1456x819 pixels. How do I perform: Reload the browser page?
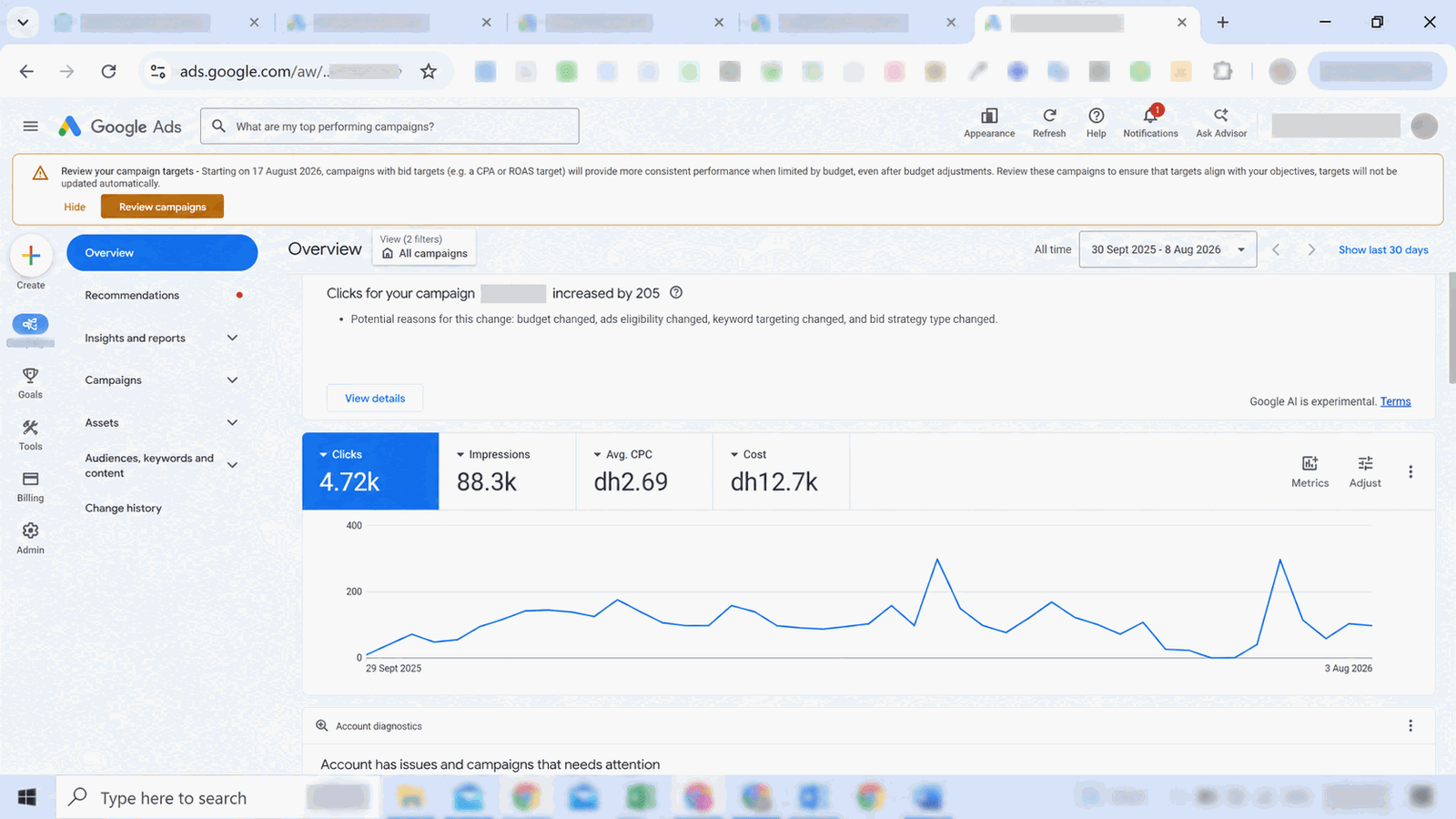(x=108, y=71)
